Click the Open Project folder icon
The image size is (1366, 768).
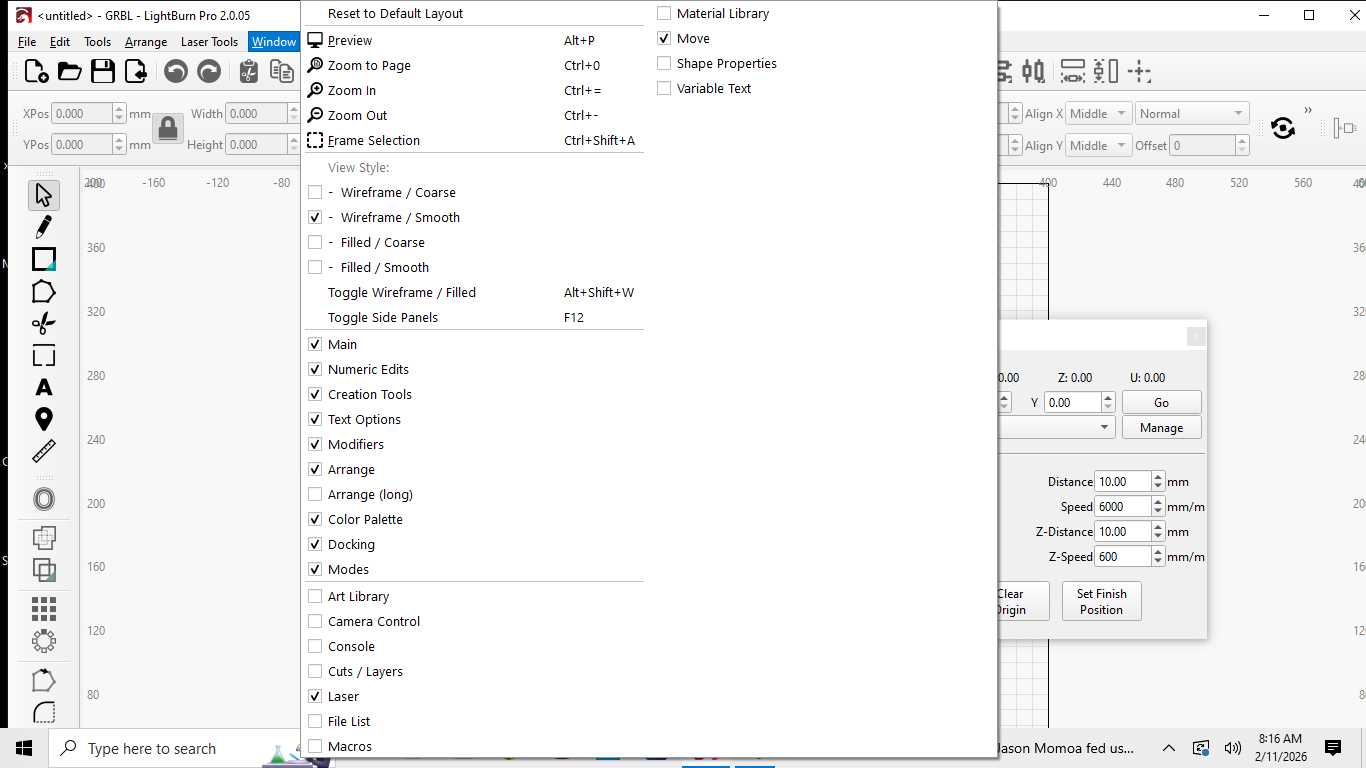(x=69, y=71)
